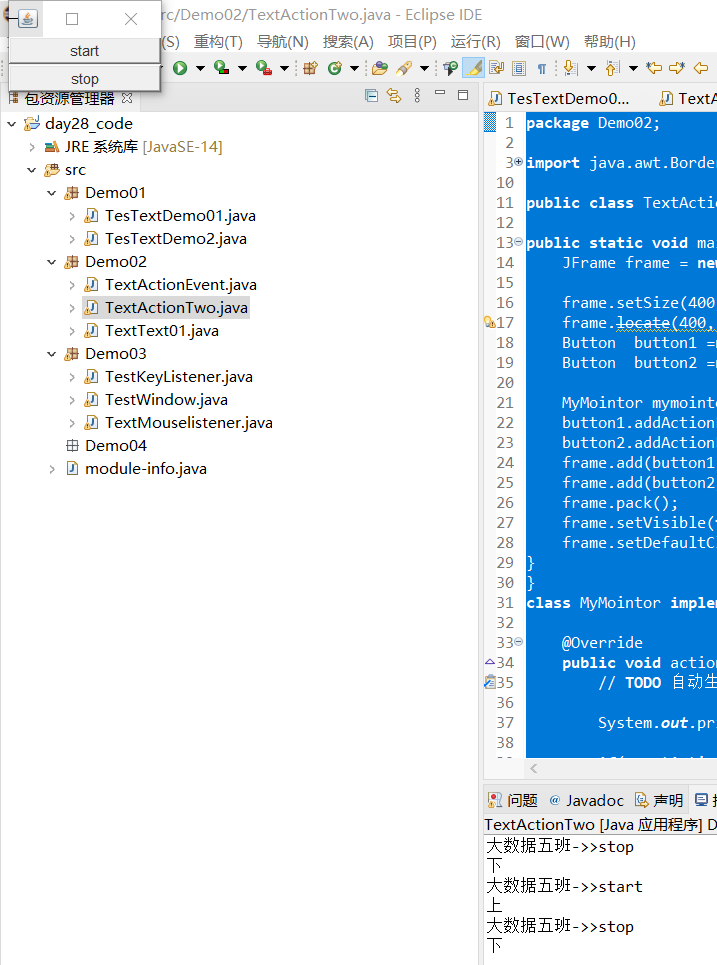Maximize the Package Explorer panel
Viewport: 717px width, 965px height.
pos(463,95)
